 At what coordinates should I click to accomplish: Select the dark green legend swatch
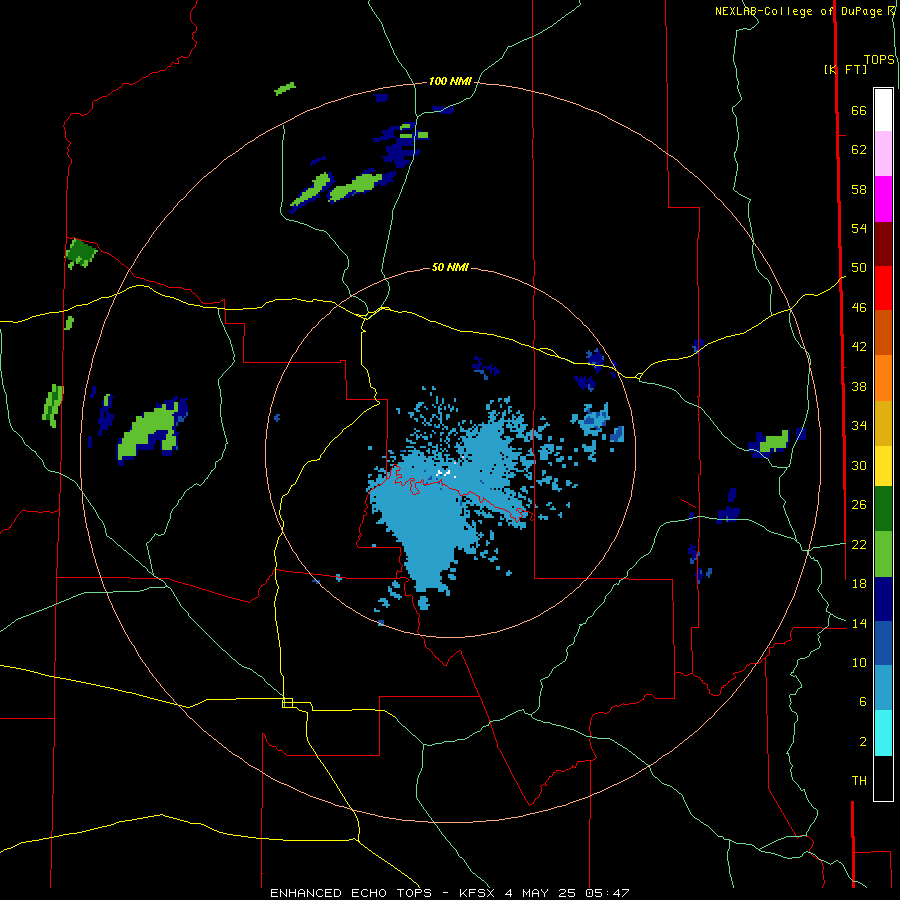pos(883,509)
